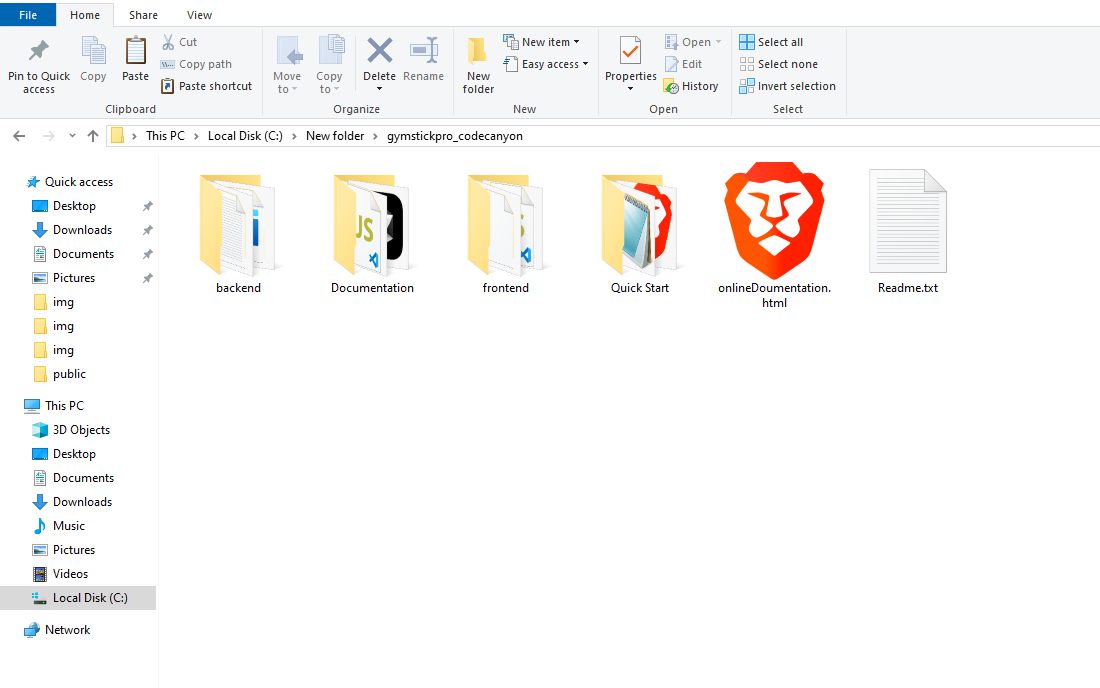The width and height of the screenshot is (1100, 688).
Task: Click the Paste clipboard icon
Action: [135, 52]
